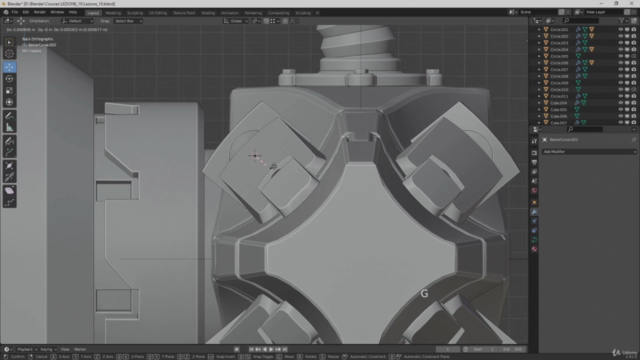Select the active Move tool

coord(9,67)
